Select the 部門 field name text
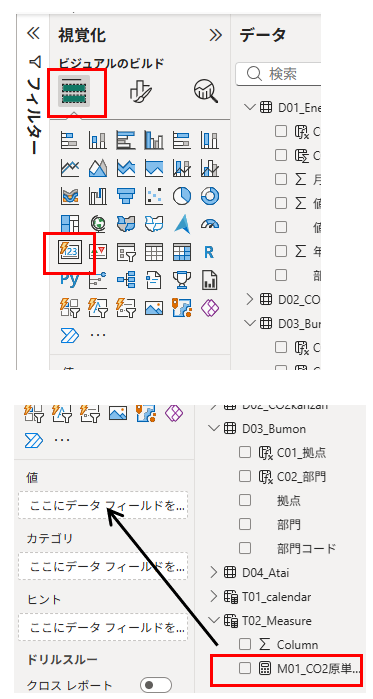Image resolution: width=373 pixels, height=699 pixels. click(x=288, y=524)
